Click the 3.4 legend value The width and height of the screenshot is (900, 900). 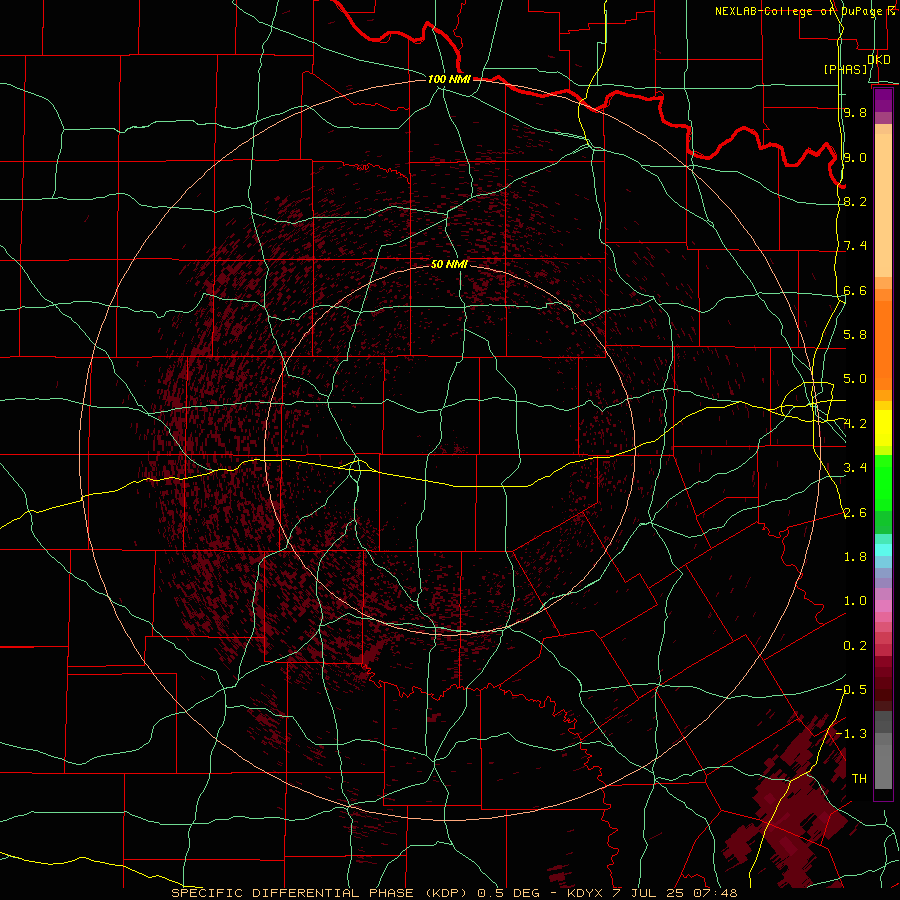click(855, 468)
